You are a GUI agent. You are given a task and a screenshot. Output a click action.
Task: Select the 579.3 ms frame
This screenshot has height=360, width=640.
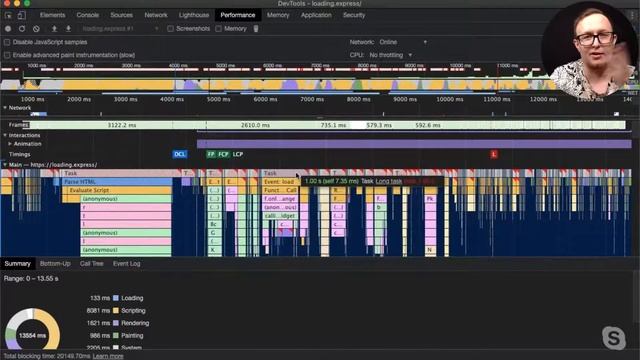(x=379, y=125)
